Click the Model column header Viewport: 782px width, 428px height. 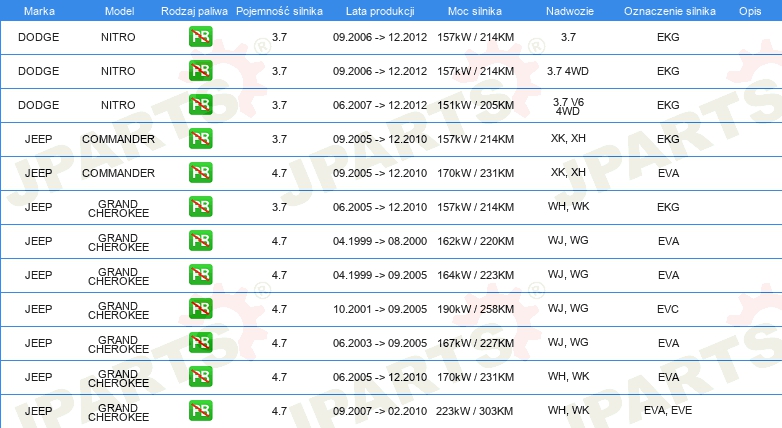(x=119, y=11)
